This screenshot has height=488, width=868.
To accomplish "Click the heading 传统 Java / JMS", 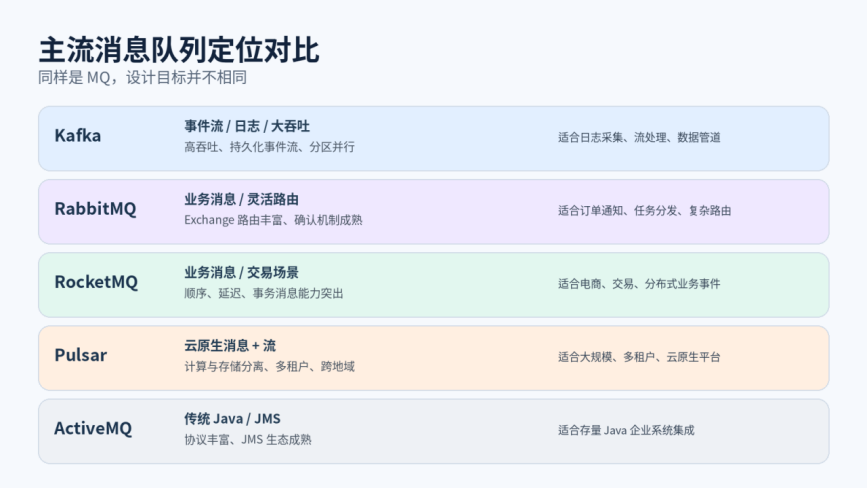I will [x=232, y=419].
